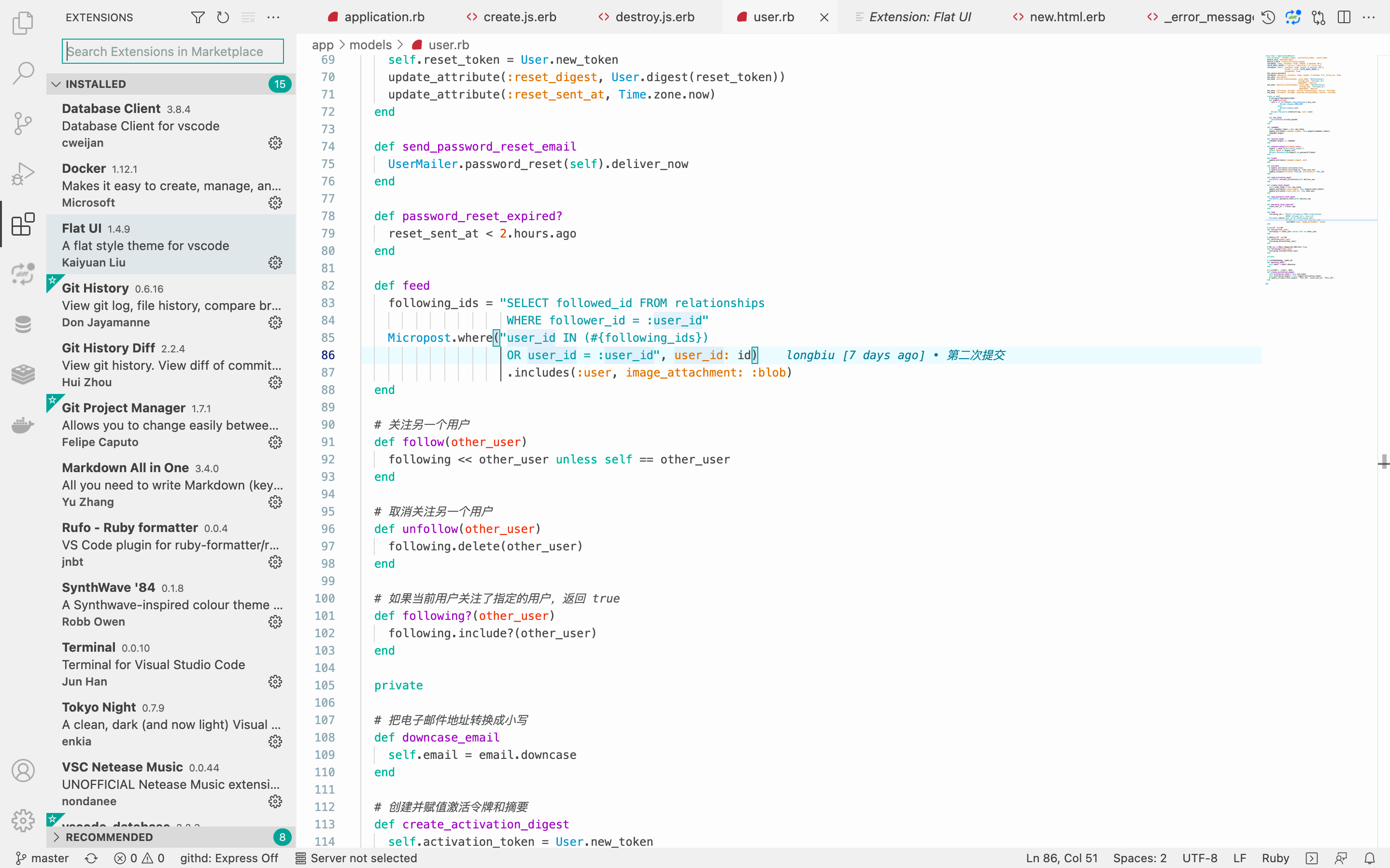Open settings gear for Git History
1390x868 pixels.
point(275,322)
